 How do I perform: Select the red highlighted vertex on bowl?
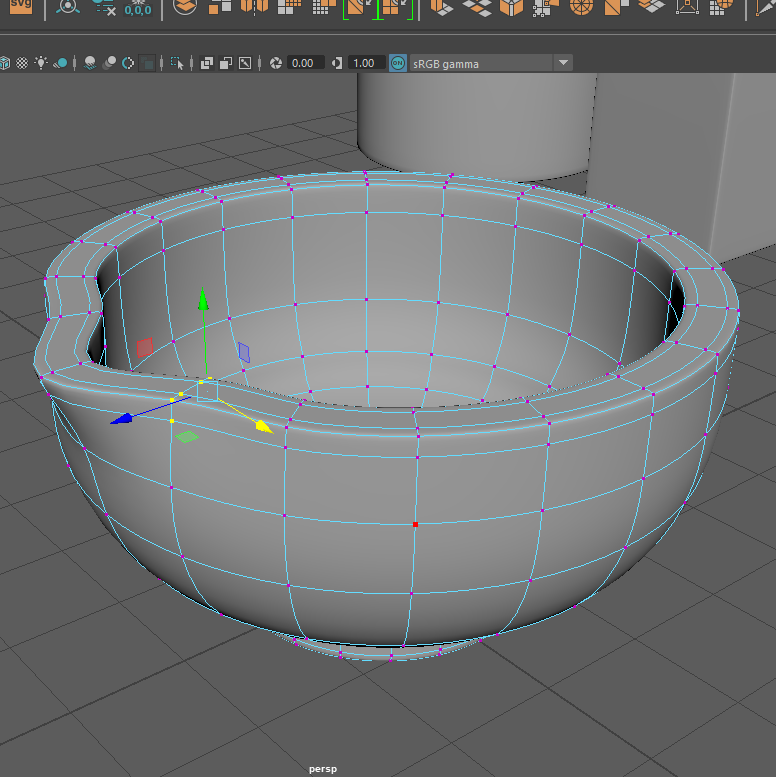pyautogui.click(x=415, y=524)
